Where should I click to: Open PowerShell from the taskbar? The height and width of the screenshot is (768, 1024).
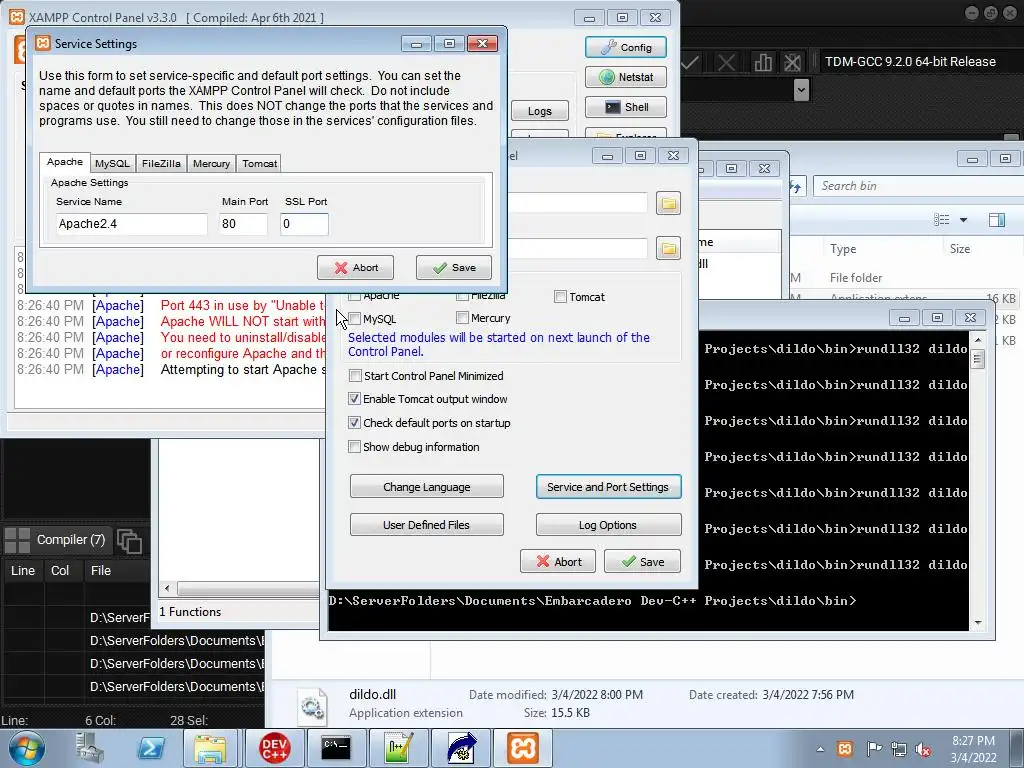(150, 748)
